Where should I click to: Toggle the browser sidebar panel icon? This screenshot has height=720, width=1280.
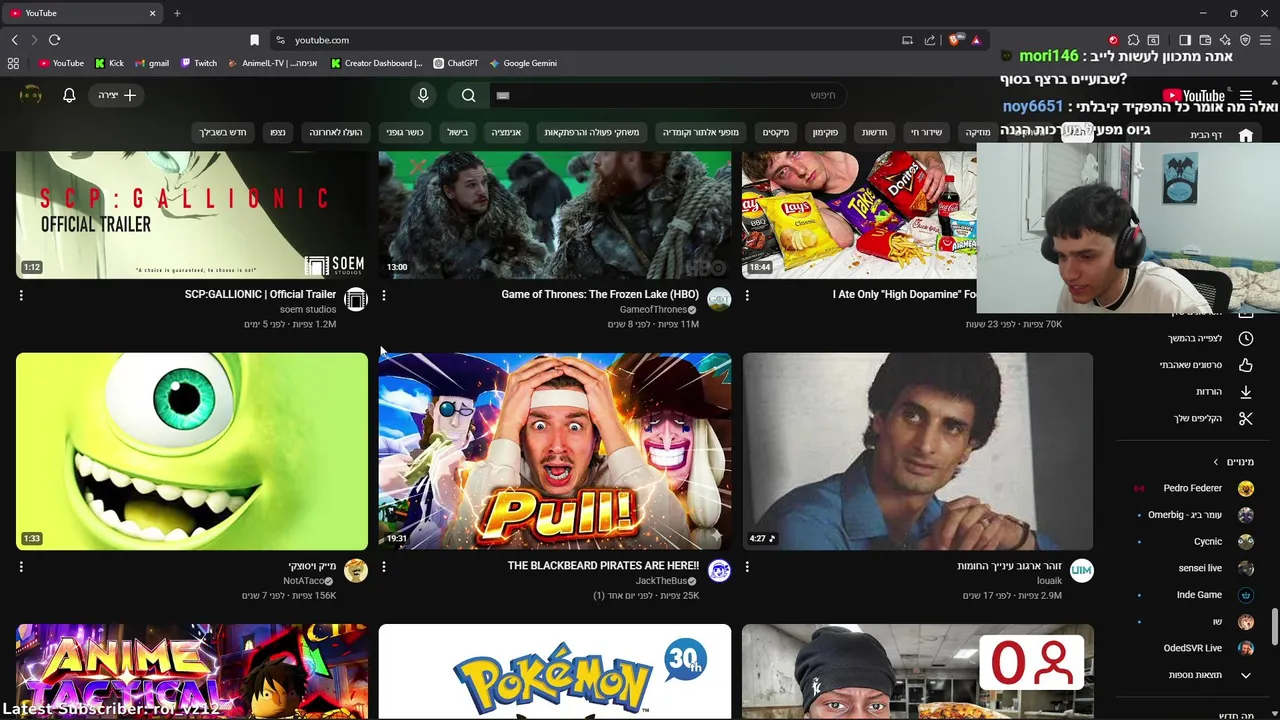click(1185, 40)
